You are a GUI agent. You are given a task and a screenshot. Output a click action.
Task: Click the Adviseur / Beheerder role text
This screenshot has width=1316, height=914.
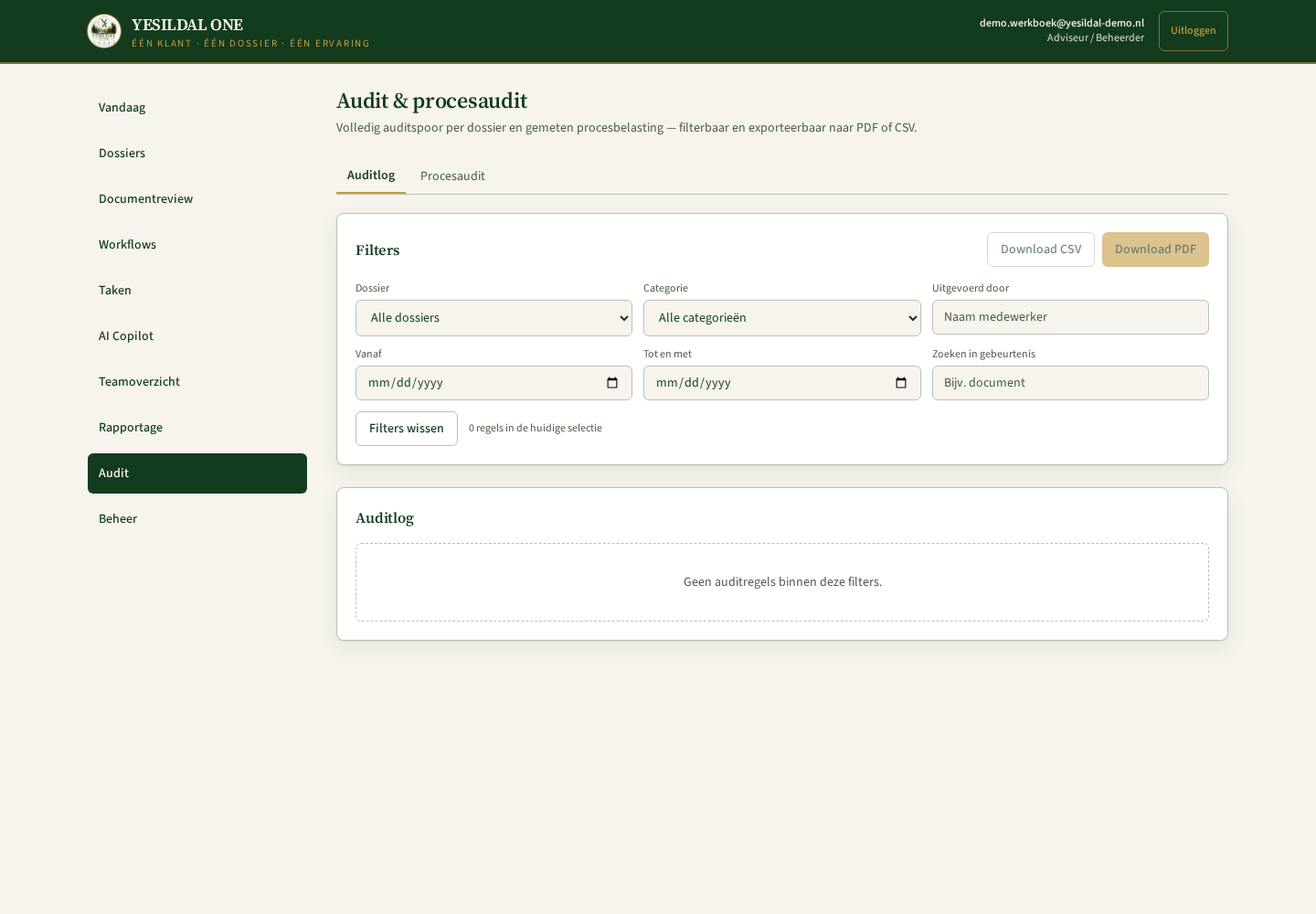(x=1096, y=37)
